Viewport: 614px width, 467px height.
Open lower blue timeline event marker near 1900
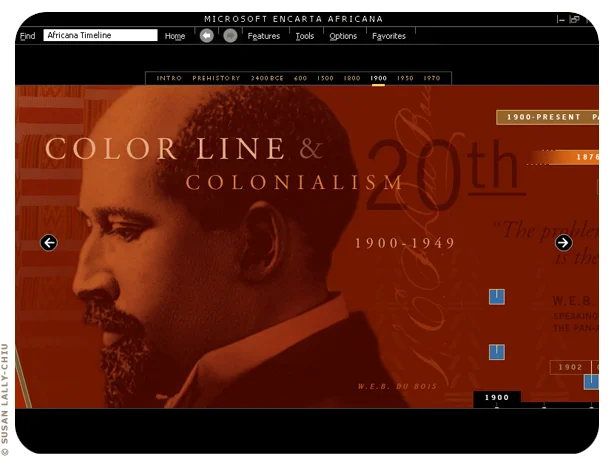(497, 352)
